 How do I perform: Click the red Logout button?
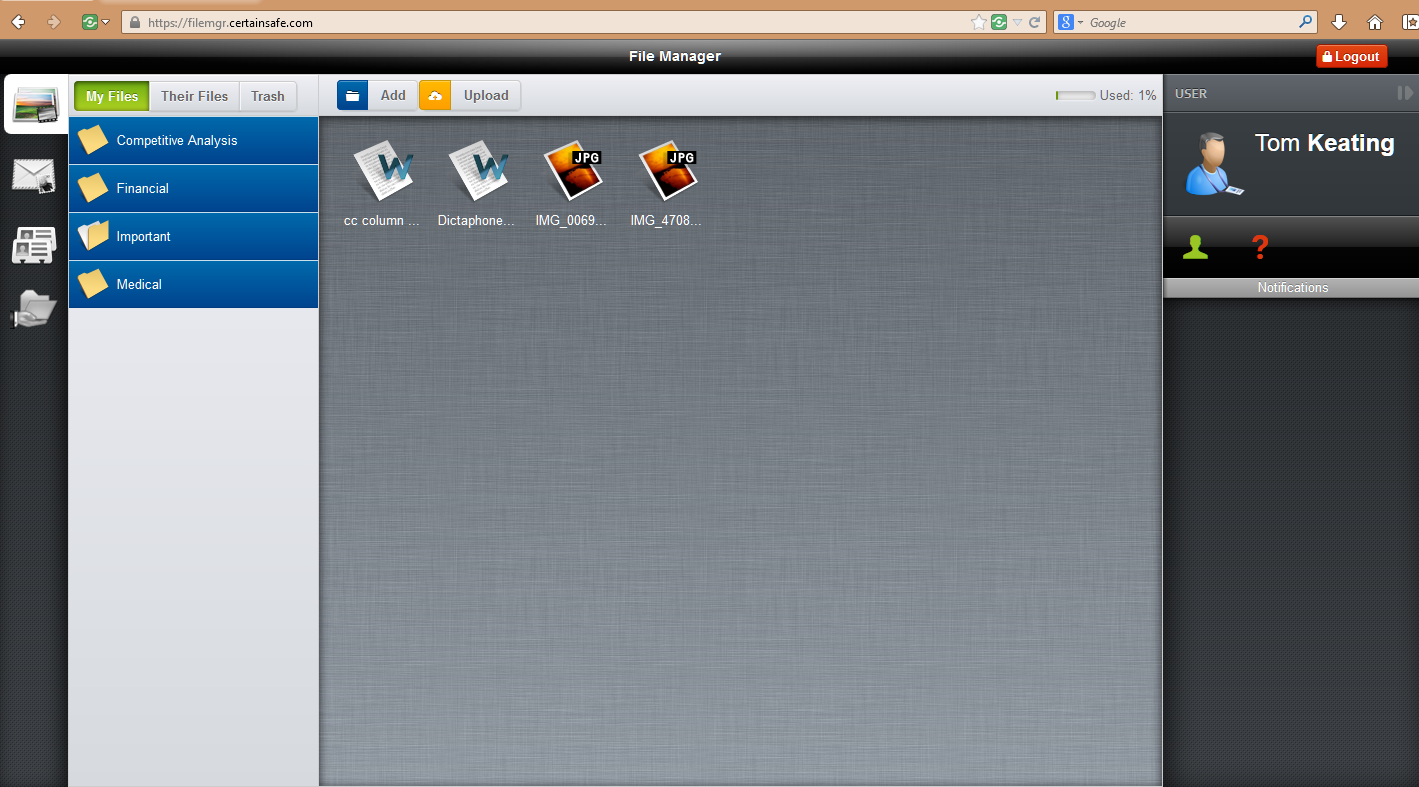pyautogui.click(x=1351, y=57)
